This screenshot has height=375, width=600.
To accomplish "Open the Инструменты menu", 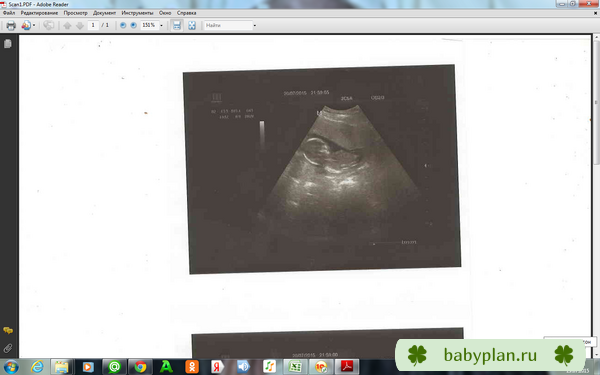I will 137,13.
